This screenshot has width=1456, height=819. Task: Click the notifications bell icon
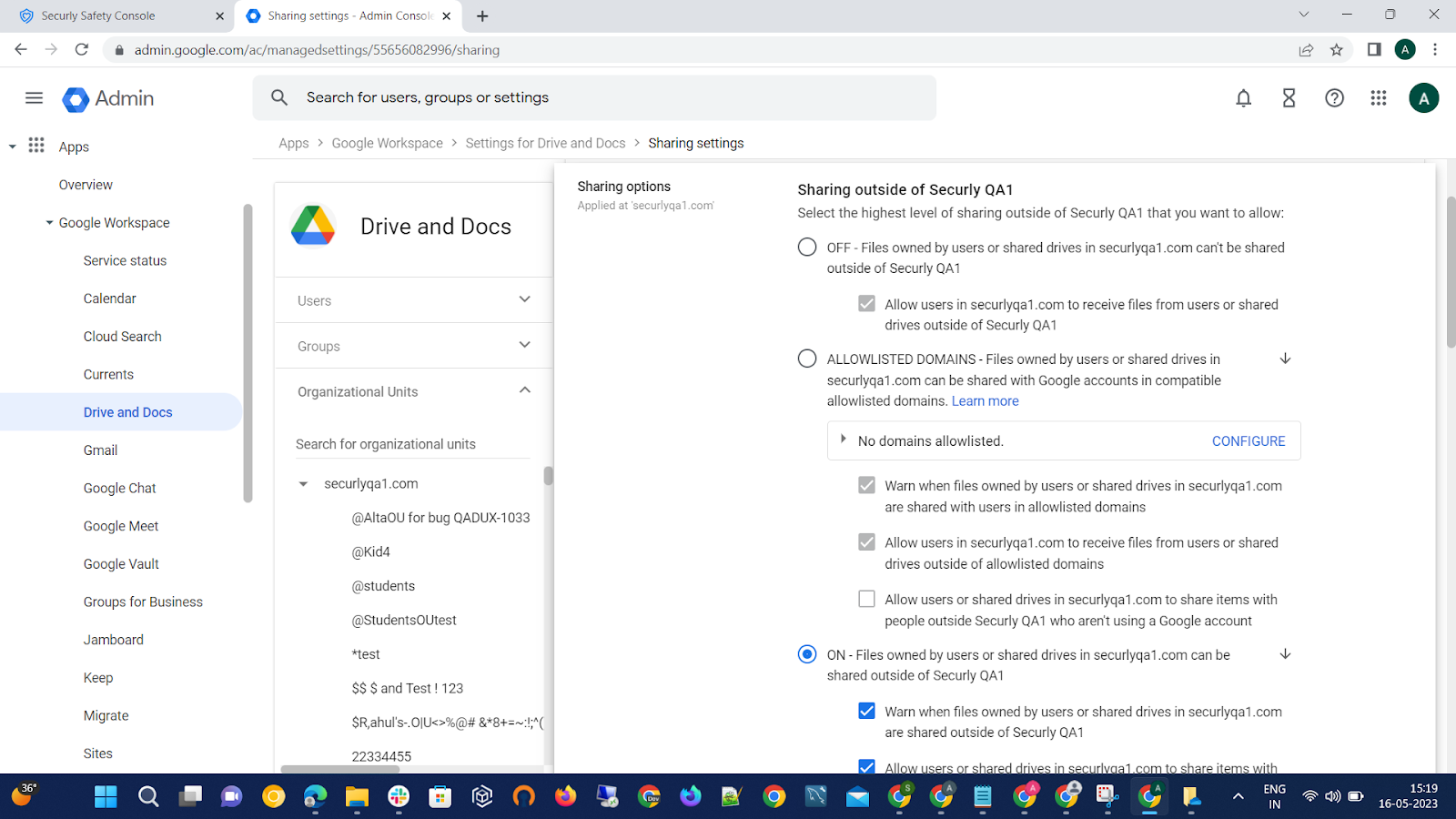[1243, 98]
